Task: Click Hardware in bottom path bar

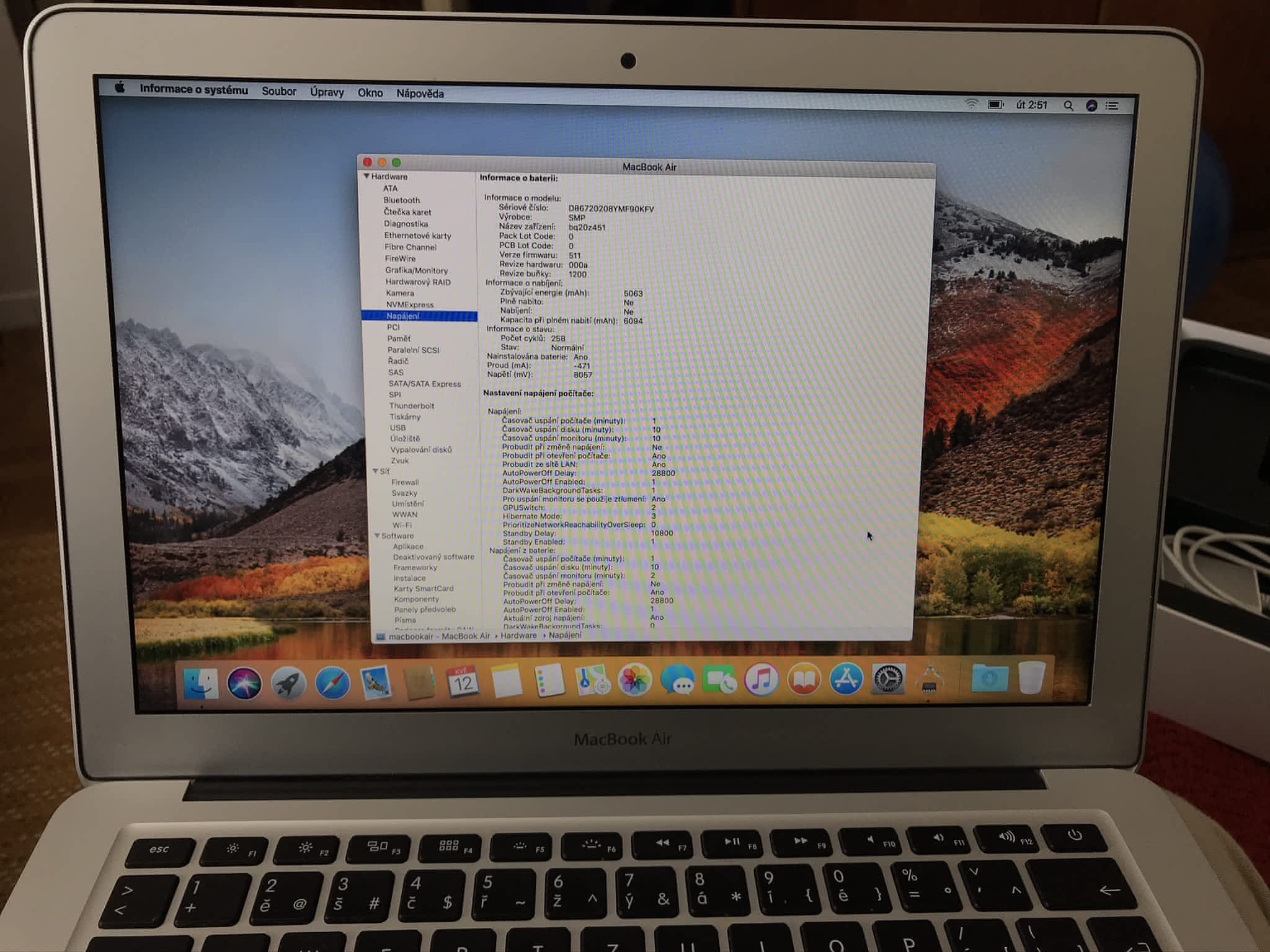Action: (x=518, y=635)
